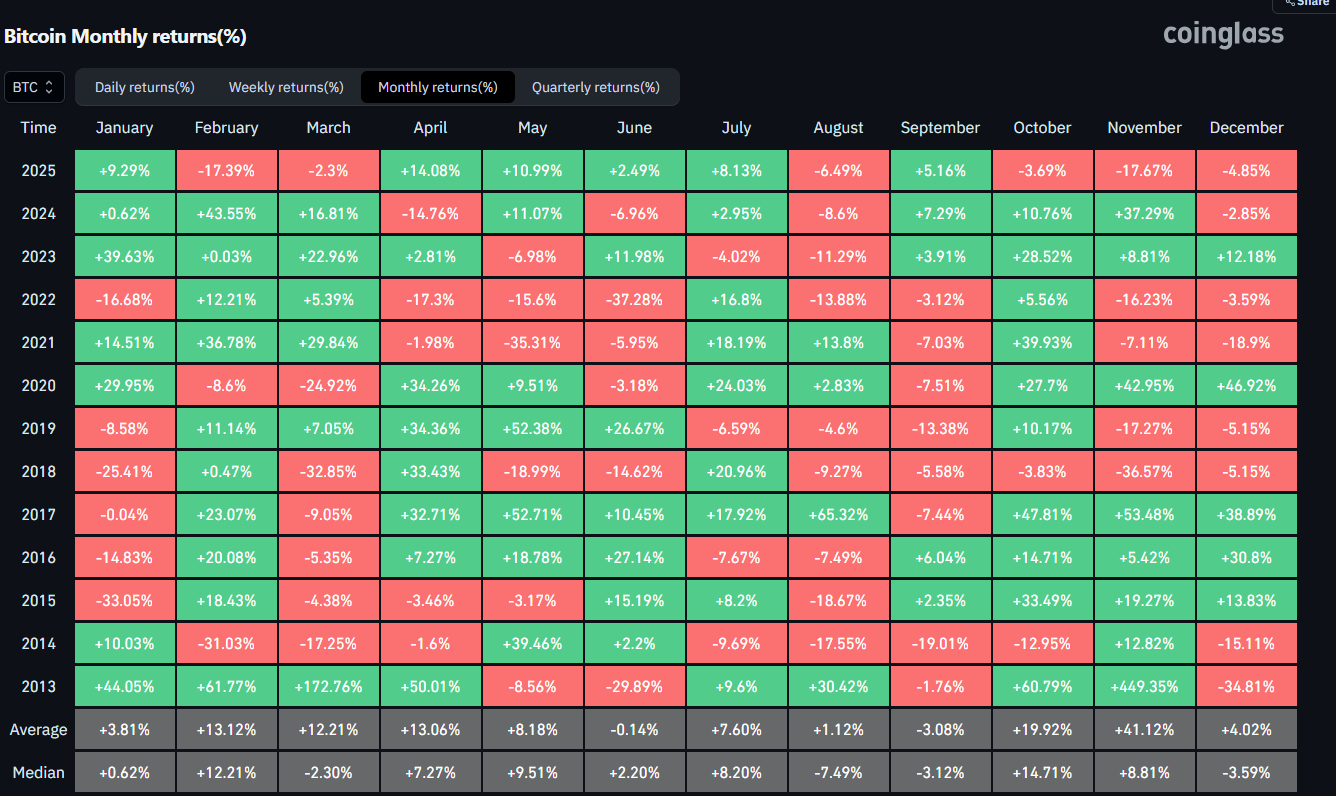
Task: Click the December column header
Action: pyautogui.click(x=1246, y=128)
